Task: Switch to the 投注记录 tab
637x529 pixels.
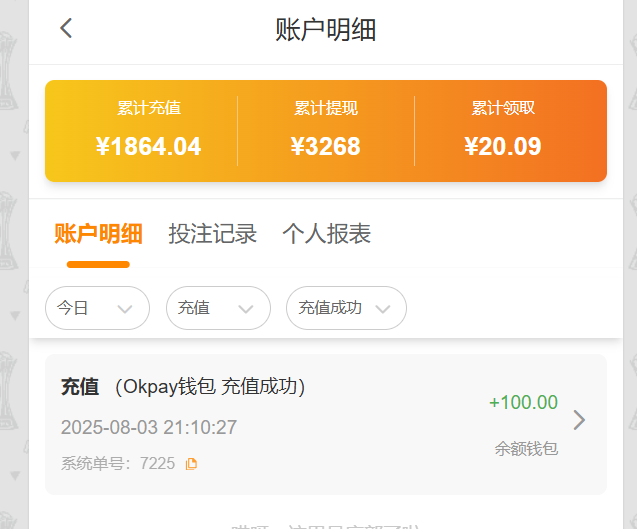Action: click(x=213, y=234)
